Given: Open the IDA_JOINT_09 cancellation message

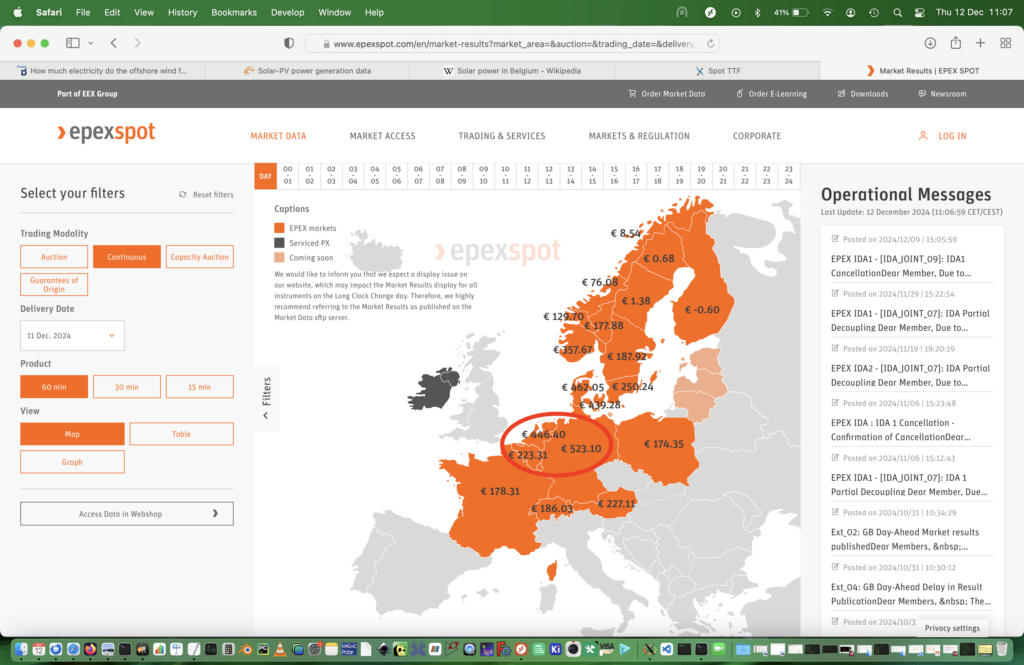Looking at the screenshot, I should click(901, 266).
